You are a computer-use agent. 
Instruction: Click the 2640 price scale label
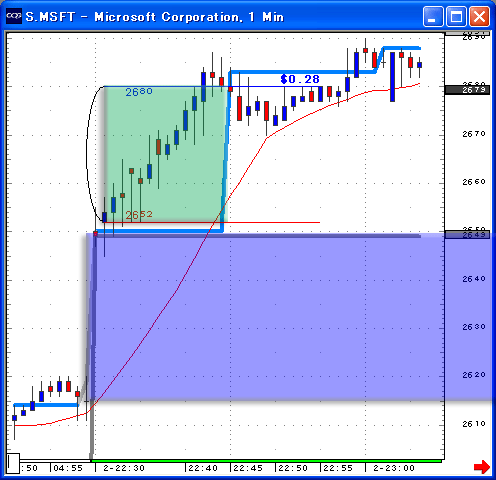pos(474,279)
